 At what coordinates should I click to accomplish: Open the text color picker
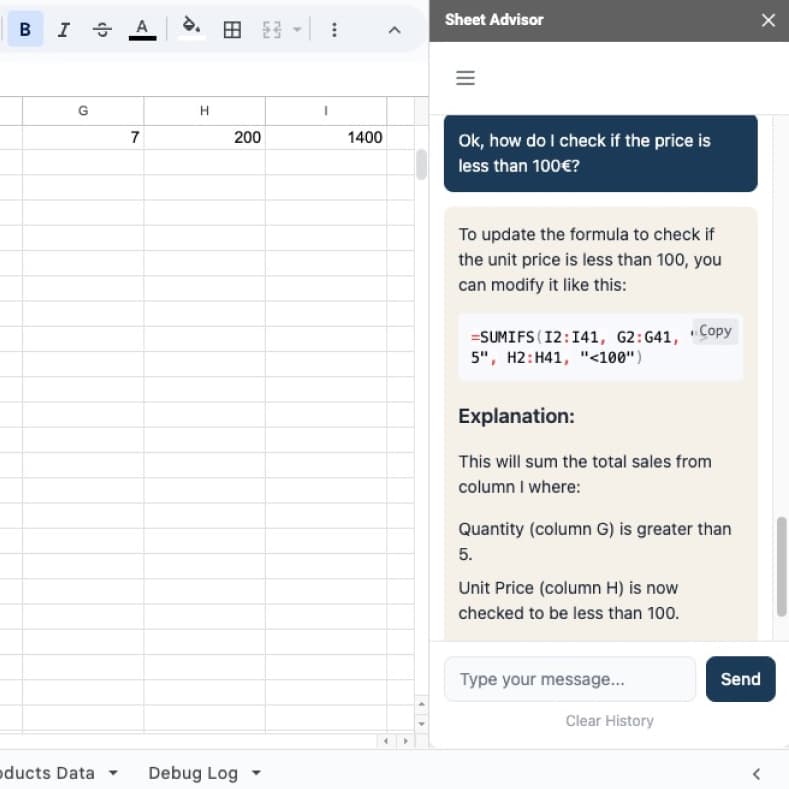[142, 29]
